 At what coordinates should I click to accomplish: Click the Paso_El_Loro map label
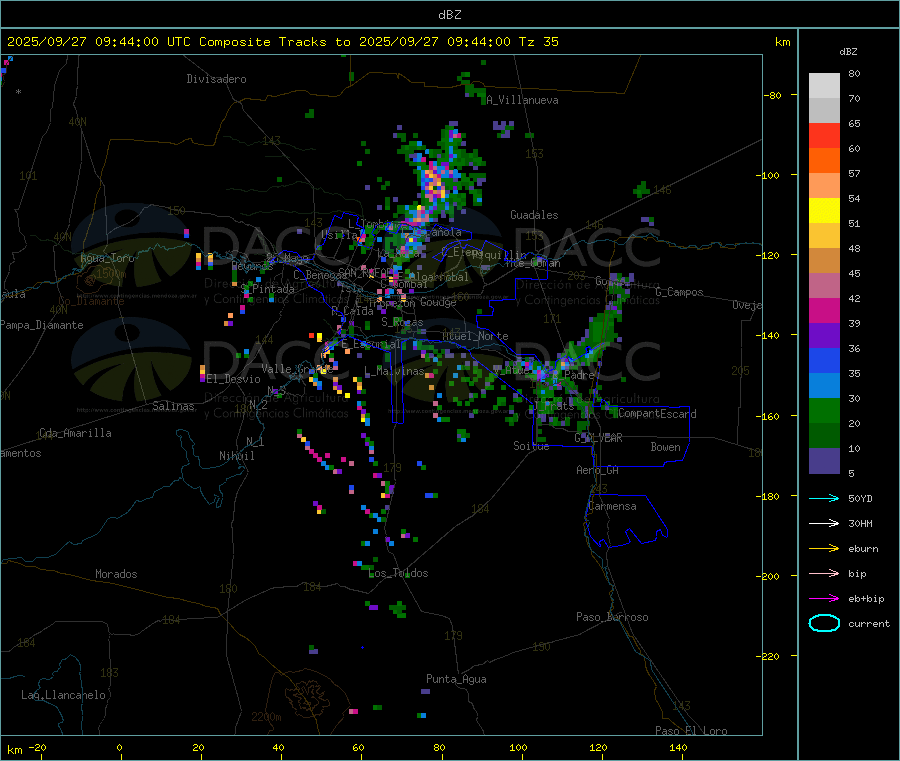(691, 731)
